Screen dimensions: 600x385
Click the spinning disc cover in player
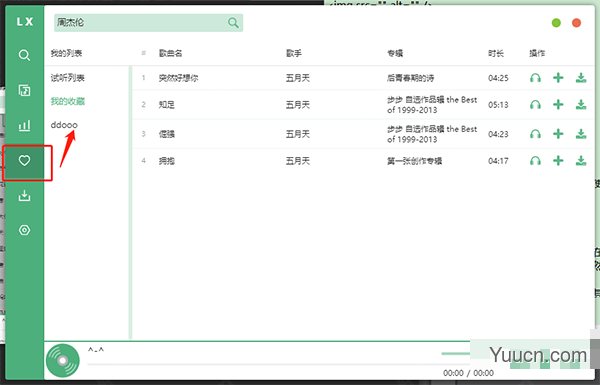(63, 361)
